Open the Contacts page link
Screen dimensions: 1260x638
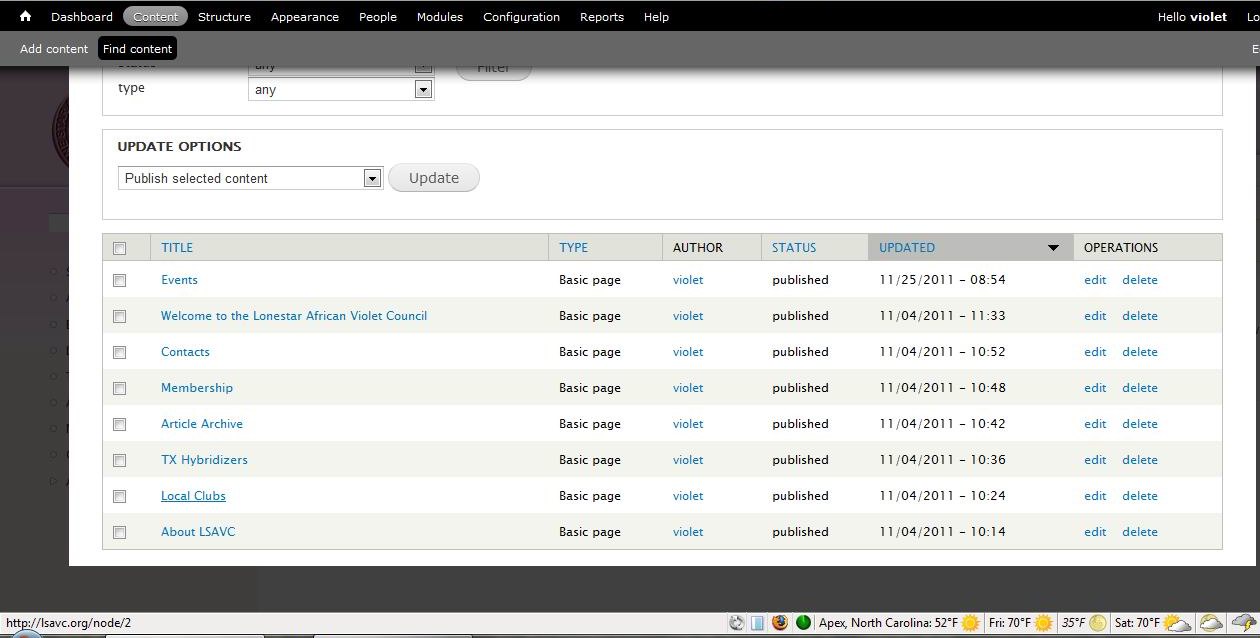tap(185, 352)
